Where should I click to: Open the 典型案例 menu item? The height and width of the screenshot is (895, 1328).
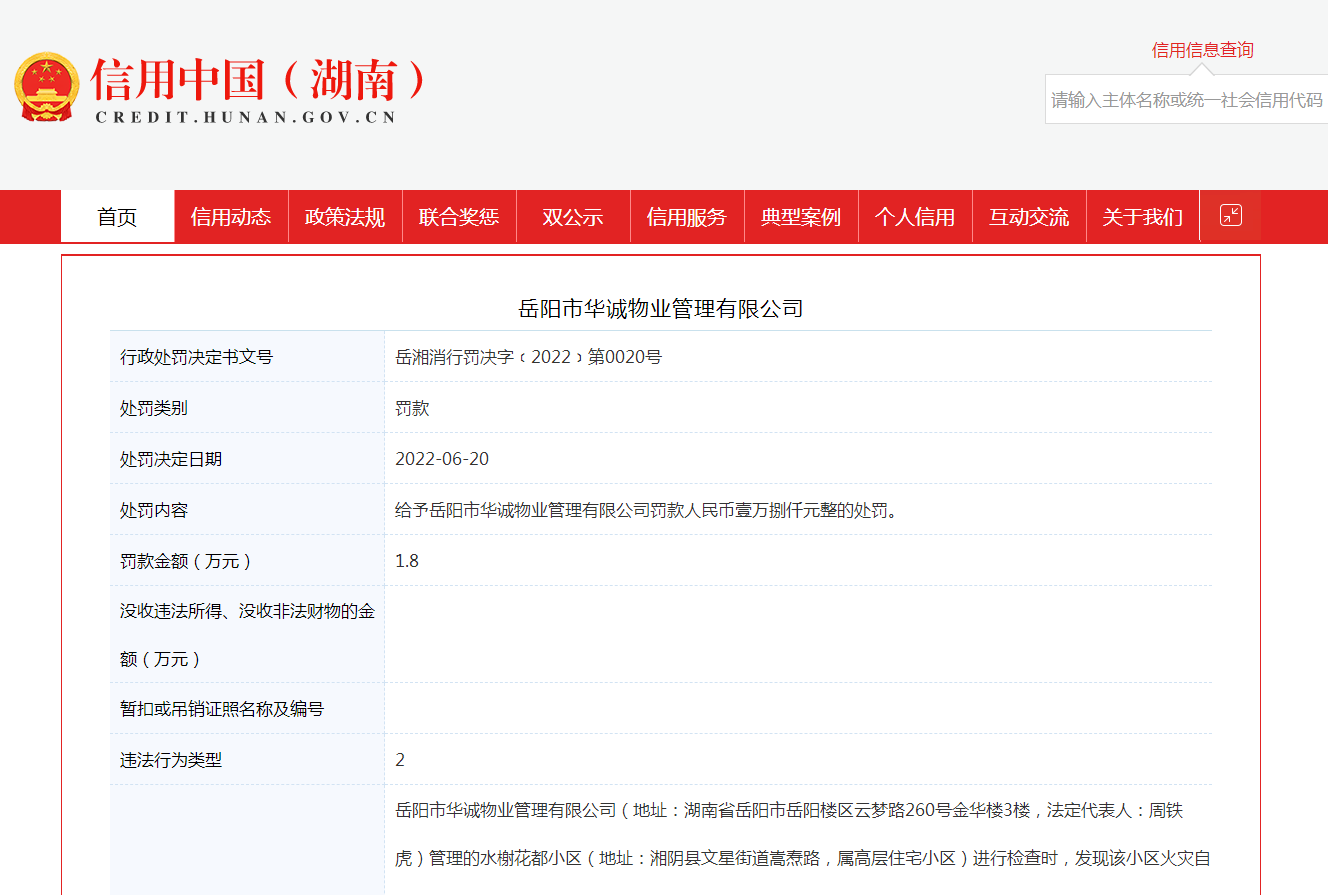click(x=801, y=216)
